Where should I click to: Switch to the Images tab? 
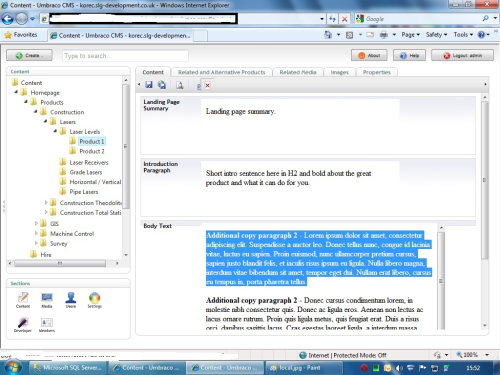coord(339,72)
